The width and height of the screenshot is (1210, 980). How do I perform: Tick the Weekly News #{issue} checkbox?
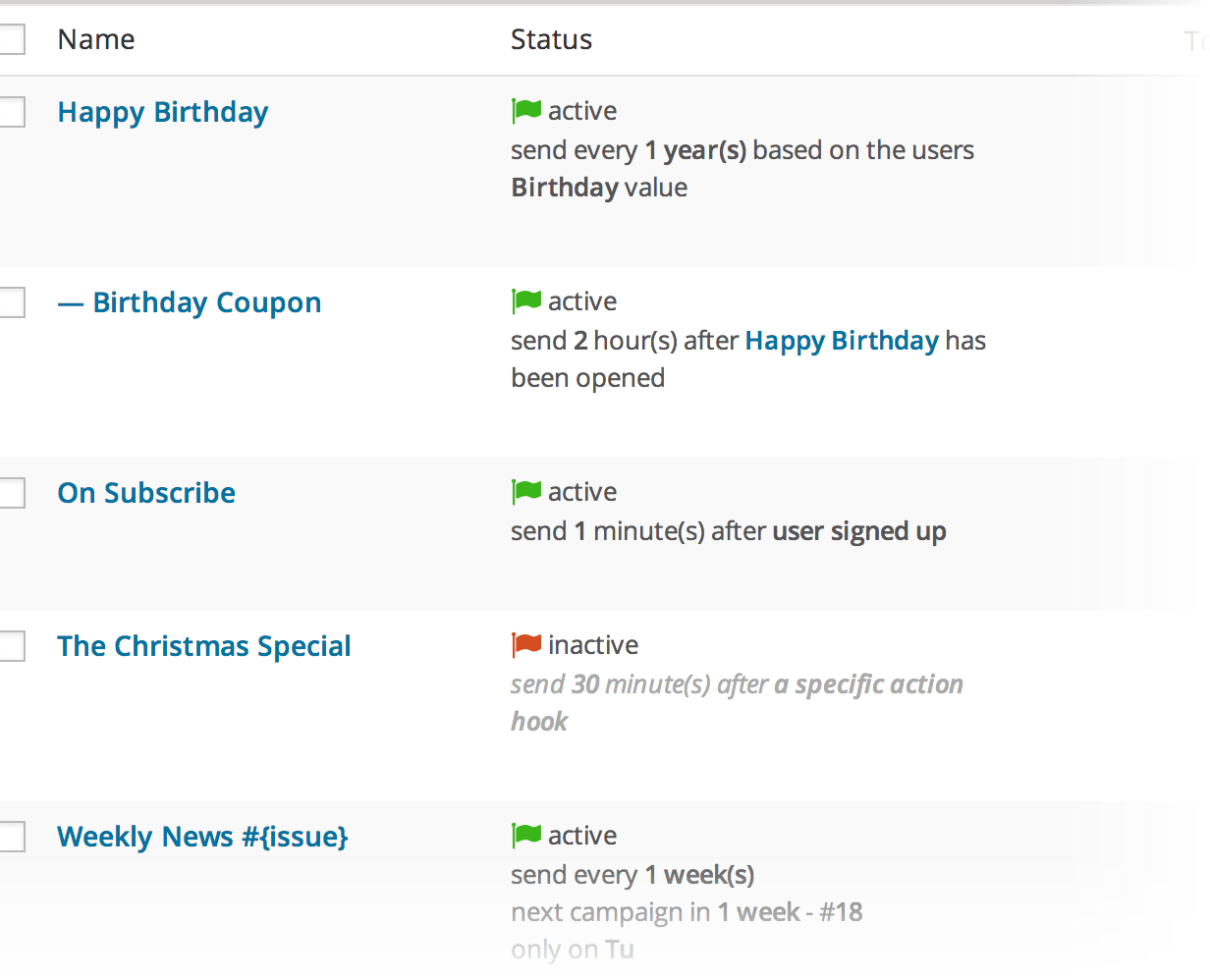[x=10, y=837]
